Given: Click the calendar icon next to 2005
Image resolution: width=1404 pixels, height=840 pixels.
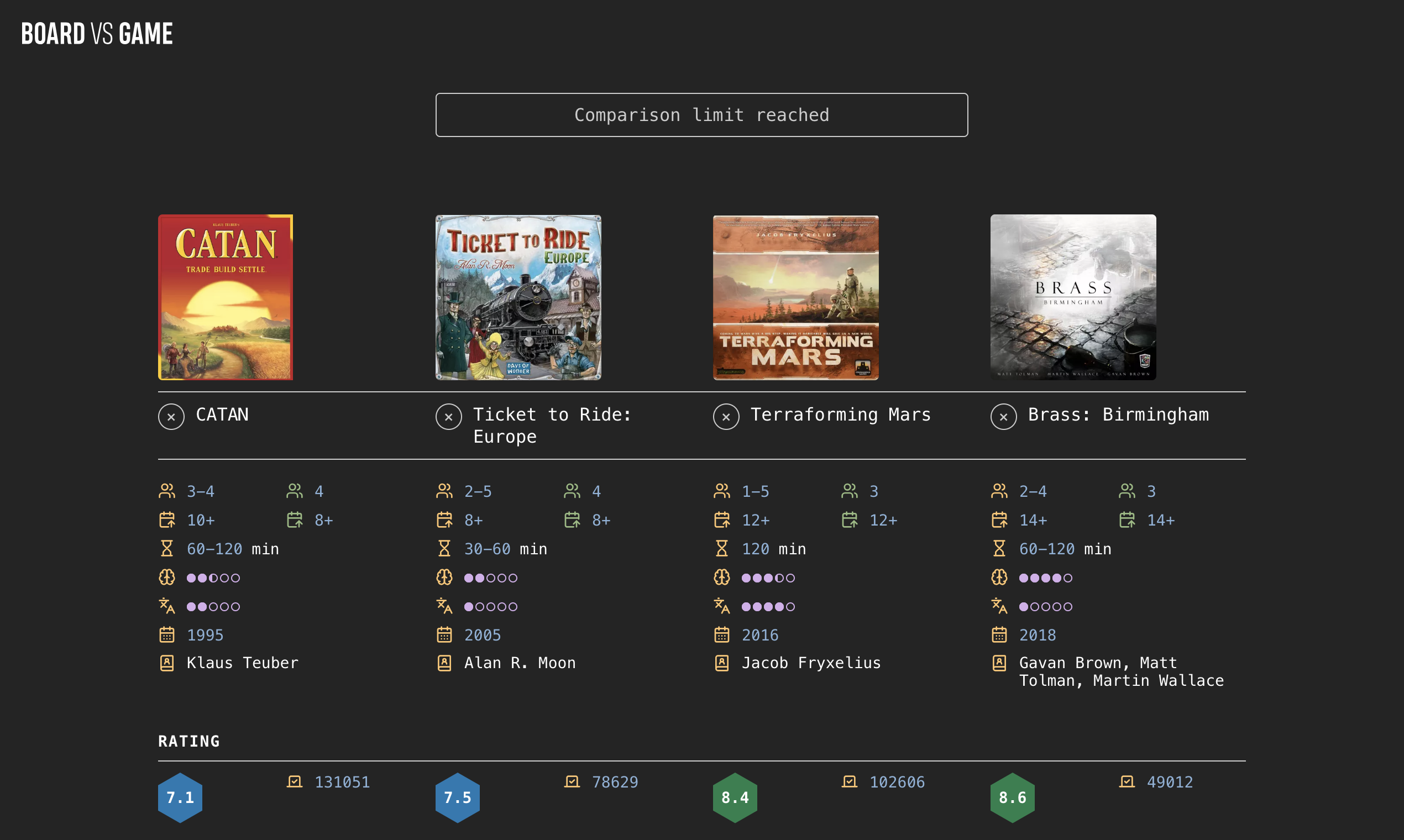Looking at the screenshot, I should point(444,634).
